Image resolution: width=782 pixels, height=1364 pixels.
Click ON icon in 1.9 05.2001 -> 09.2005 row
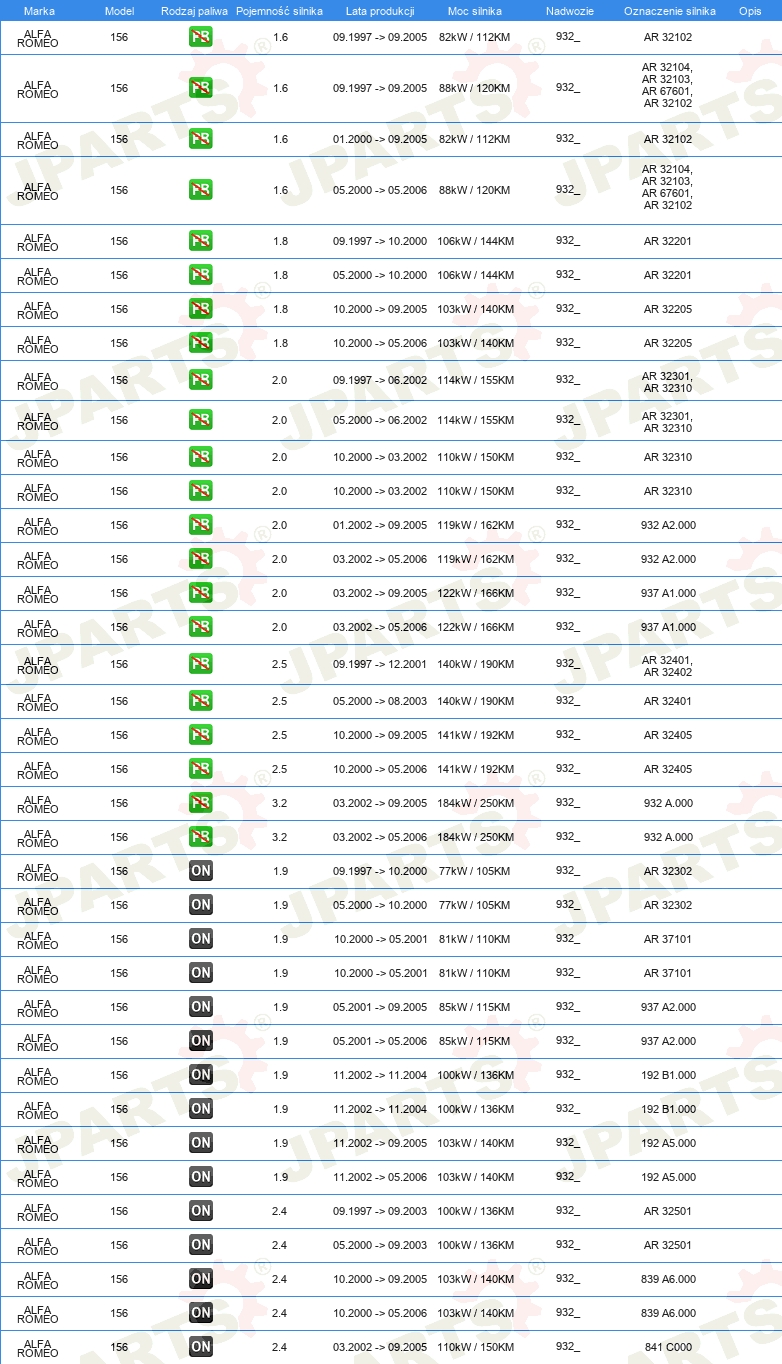point(201,1007)
